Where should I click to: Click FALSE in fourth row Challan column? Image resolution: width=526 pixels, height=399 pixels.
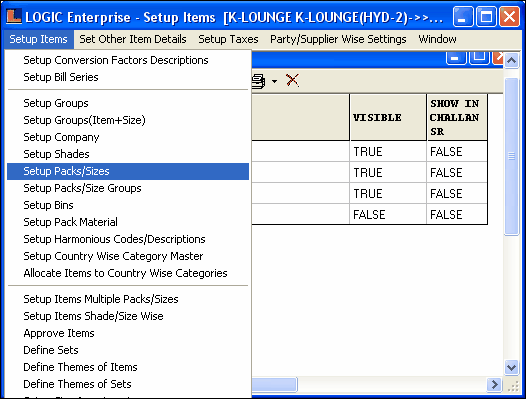pos(457,214)
